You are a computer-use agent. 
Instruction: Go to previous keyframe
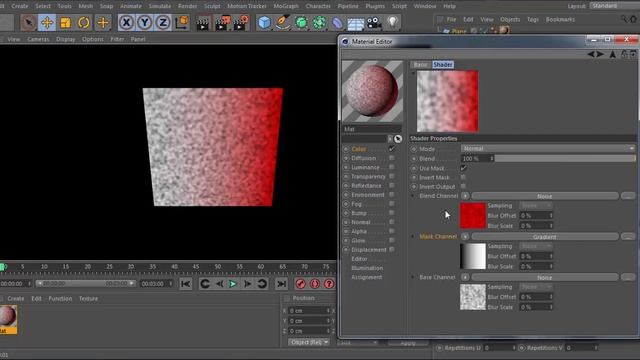[205, 284]
